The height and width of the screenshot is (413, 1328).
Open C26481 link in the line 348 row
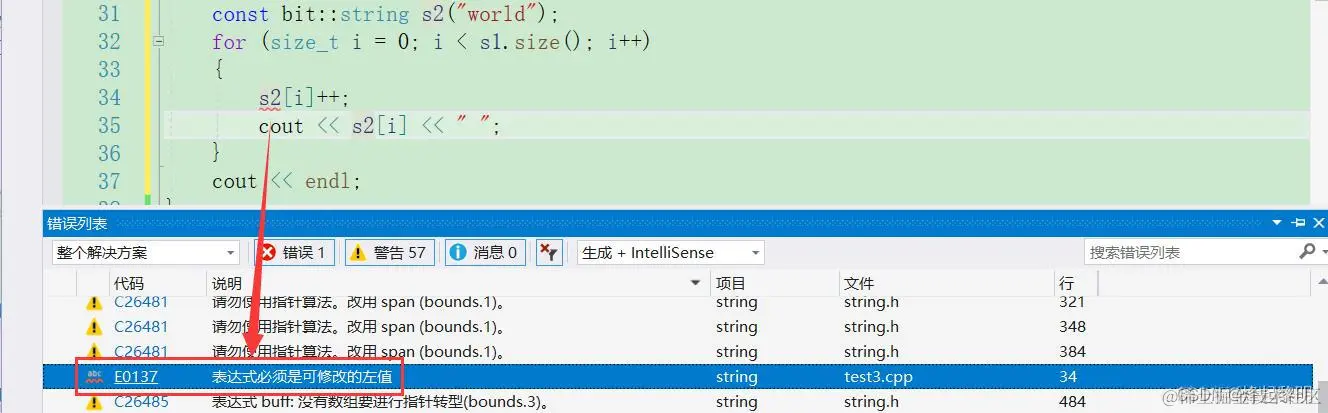pos(141,326)
